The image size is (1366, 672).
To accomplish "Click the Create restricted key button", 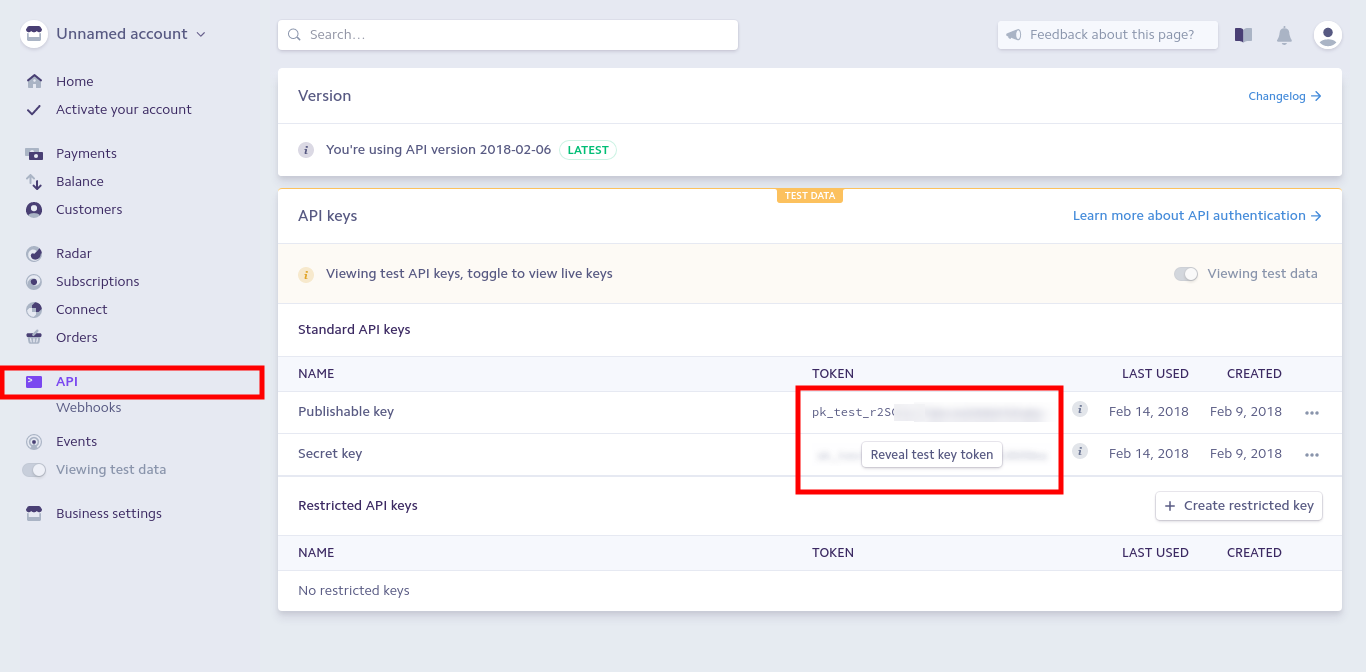I will (x=1239, y=506).
